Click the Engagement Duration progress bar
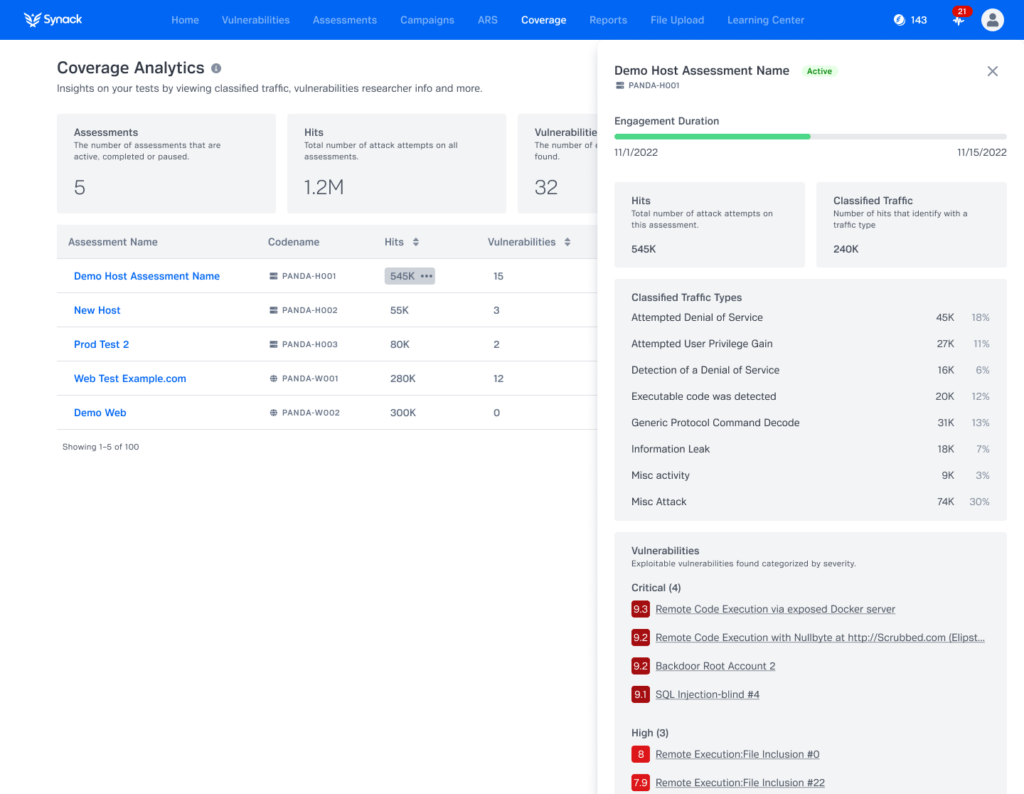 pos(810,136)
